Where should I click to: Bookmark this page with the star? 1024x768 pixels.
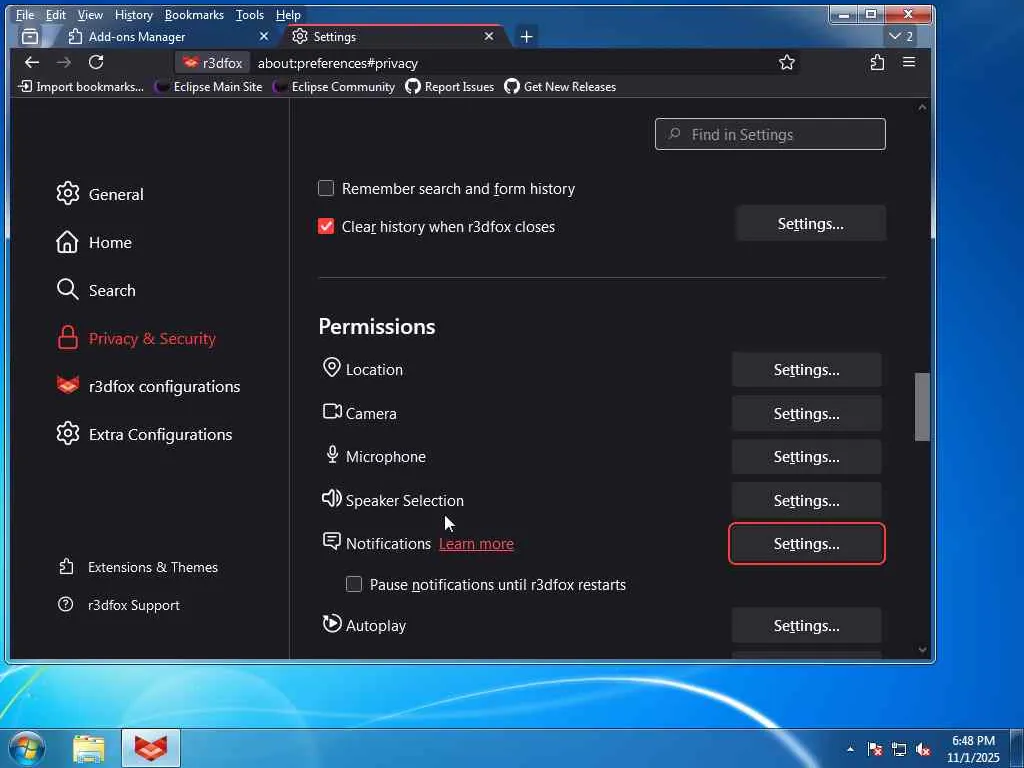coord(787,63)
